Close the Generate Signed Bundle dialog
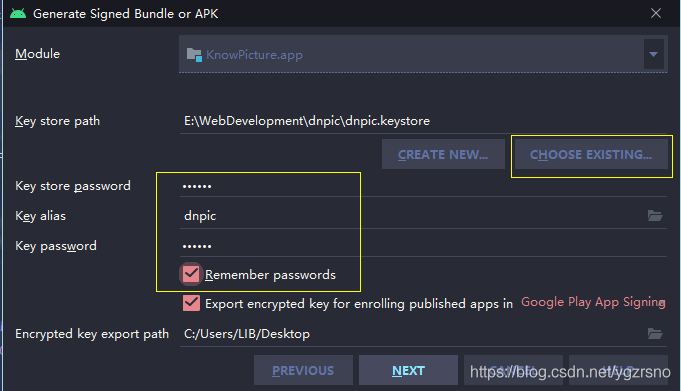681x391 pixels. pos(656,13)
